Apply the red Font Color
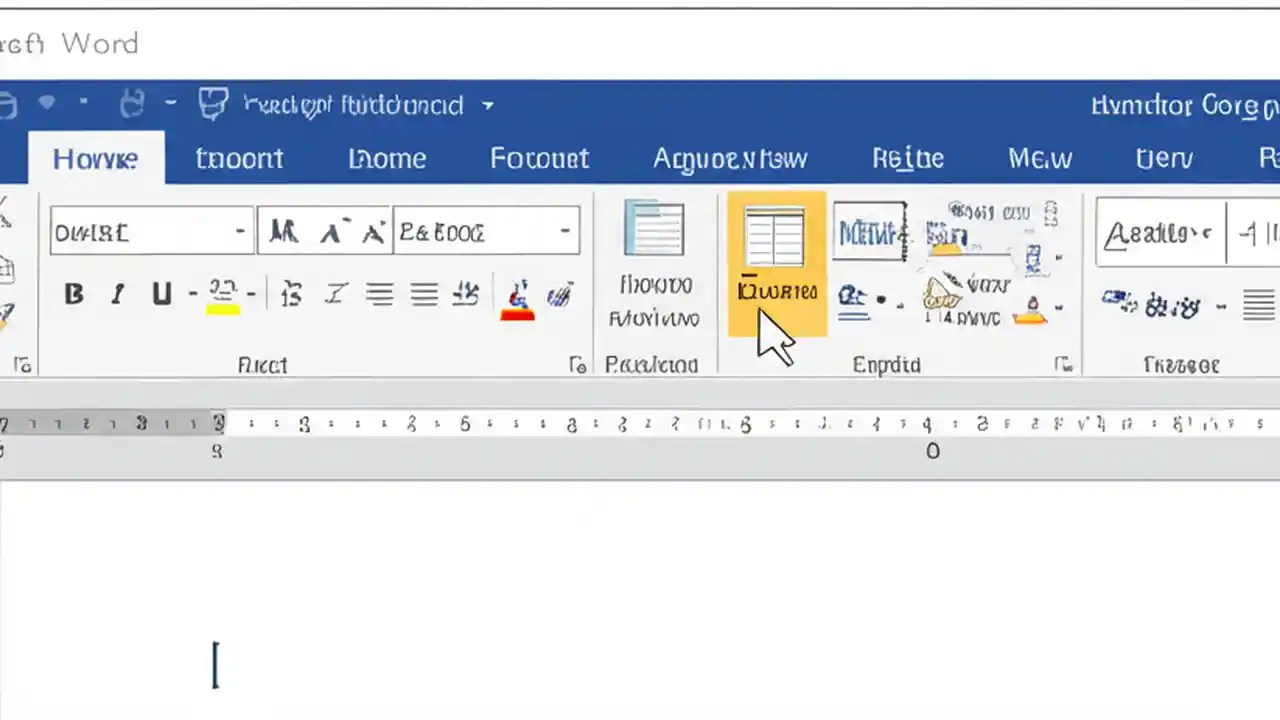Viewport: 1280px width, 720px height. point(517,293)
